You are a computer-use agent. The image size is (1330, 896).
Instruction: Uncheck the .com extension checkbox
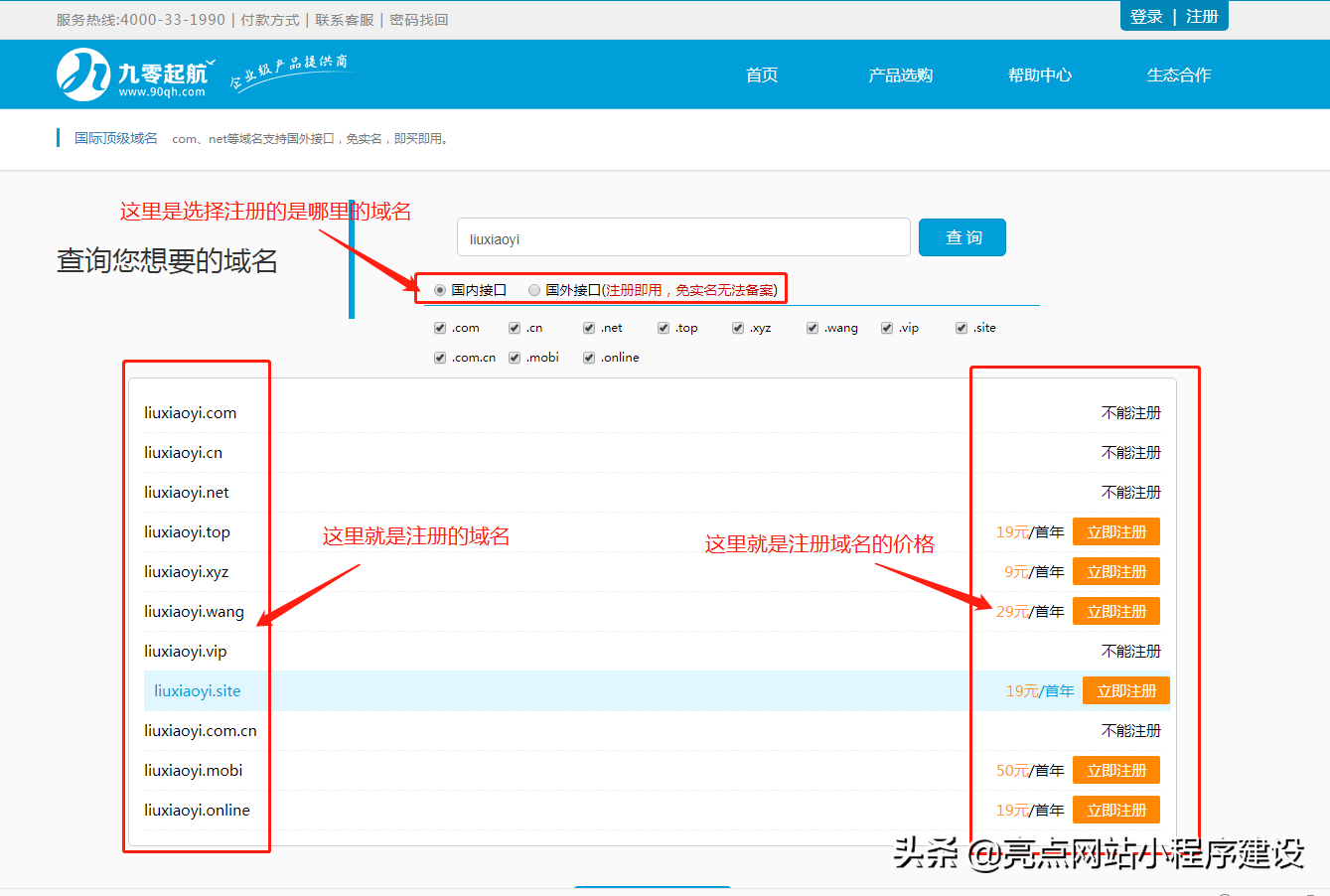[439, 327]
